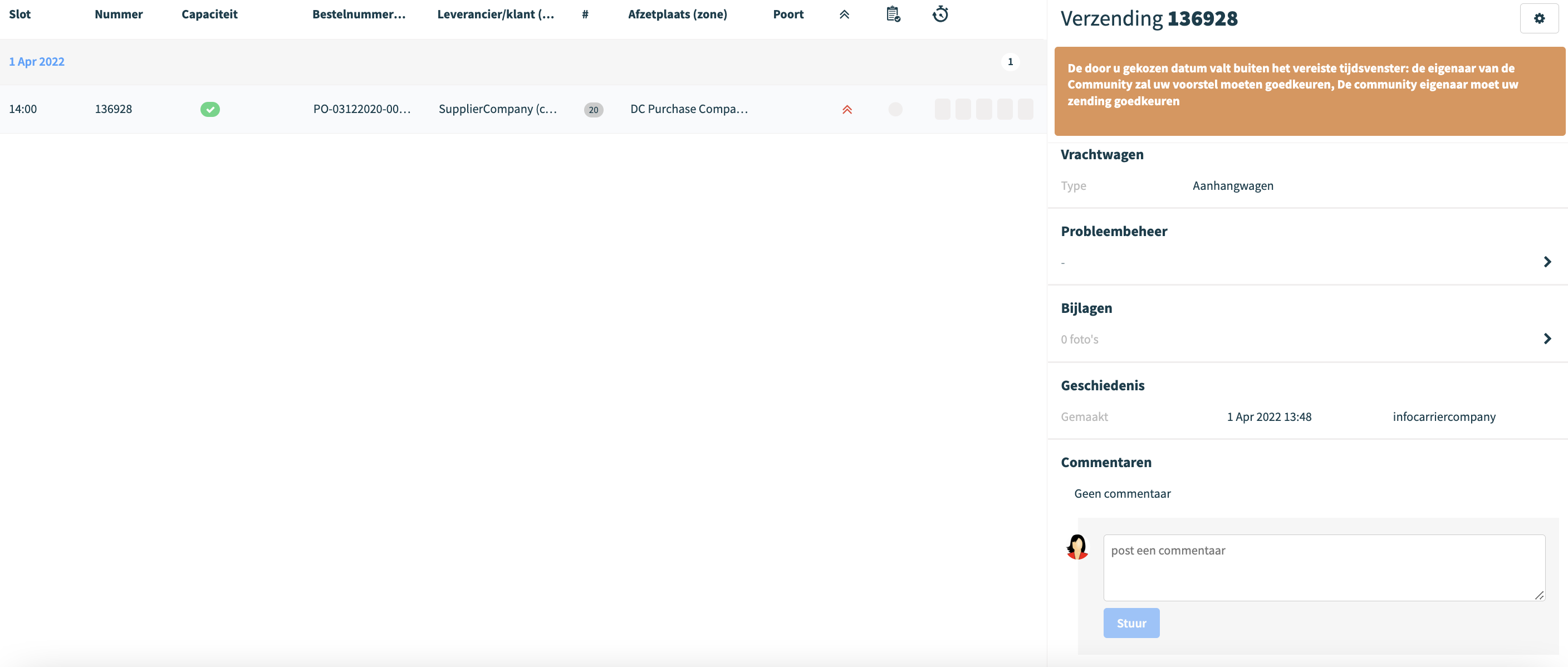
Task: Click the Gemaakt history label
Action: [1084, 417]
